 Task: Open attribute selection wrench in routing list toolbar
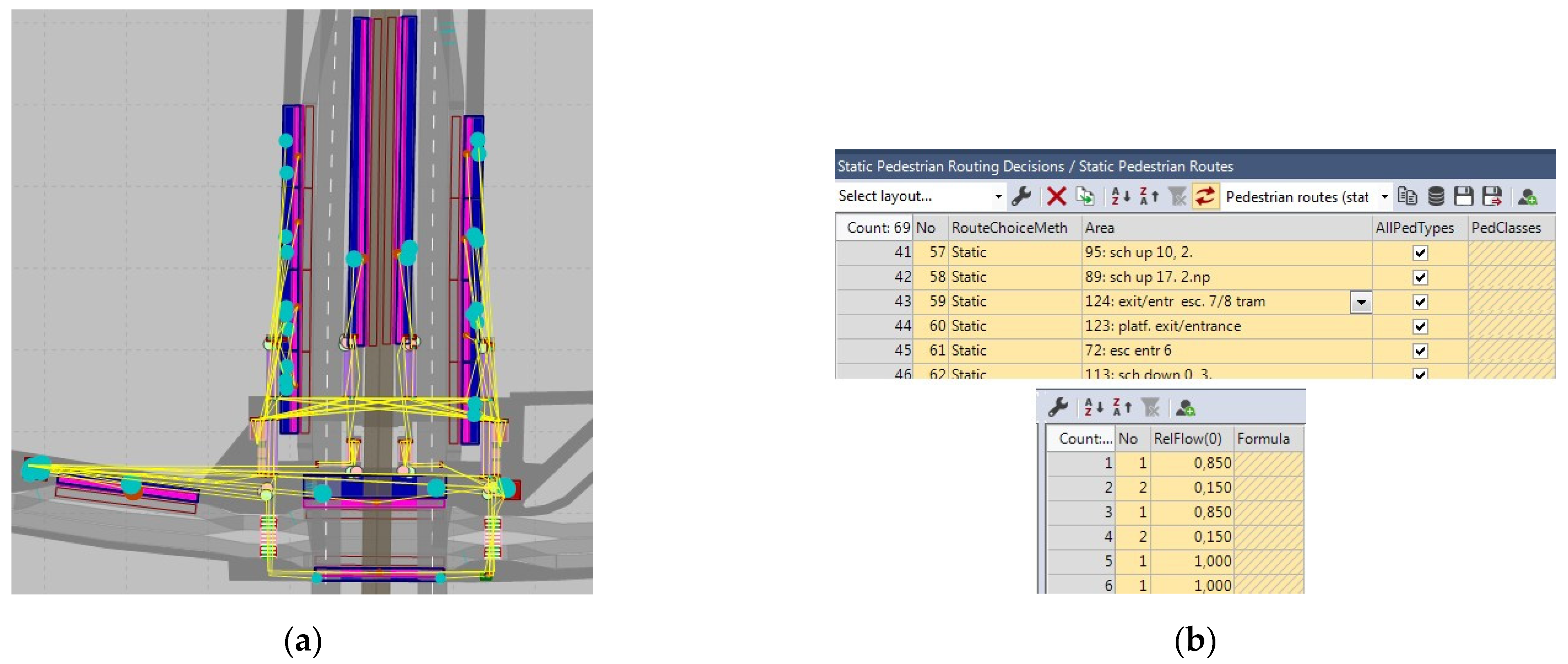click(x=1021, y=197)
